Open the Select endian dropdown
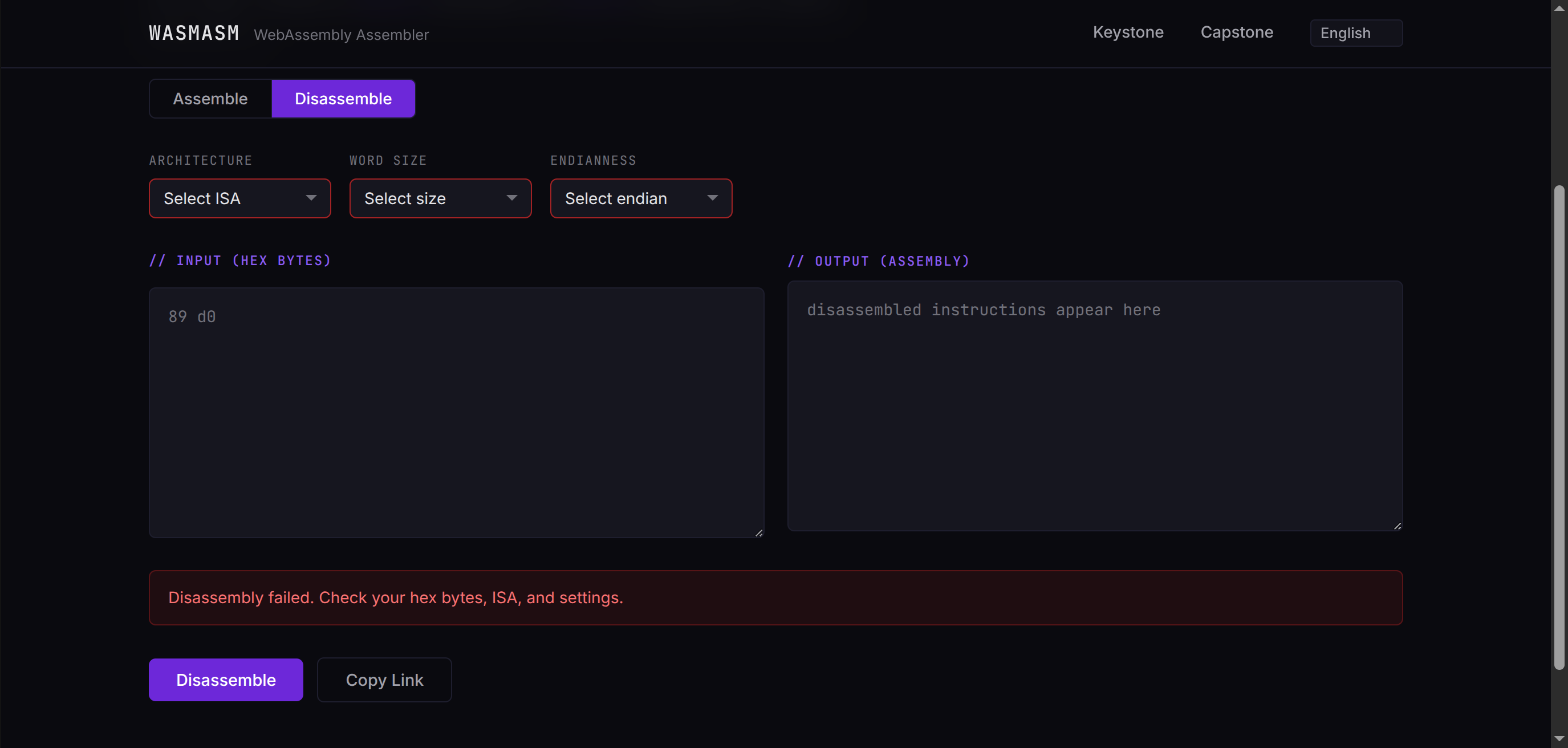 [x=640, y=198]
